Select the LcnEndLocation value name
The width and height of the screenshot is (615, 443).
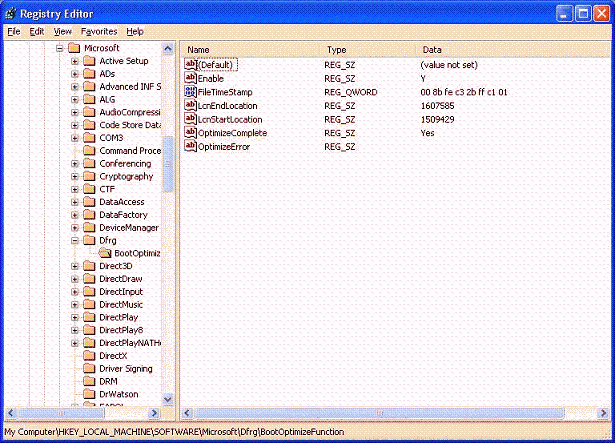(x=227, y=106)
